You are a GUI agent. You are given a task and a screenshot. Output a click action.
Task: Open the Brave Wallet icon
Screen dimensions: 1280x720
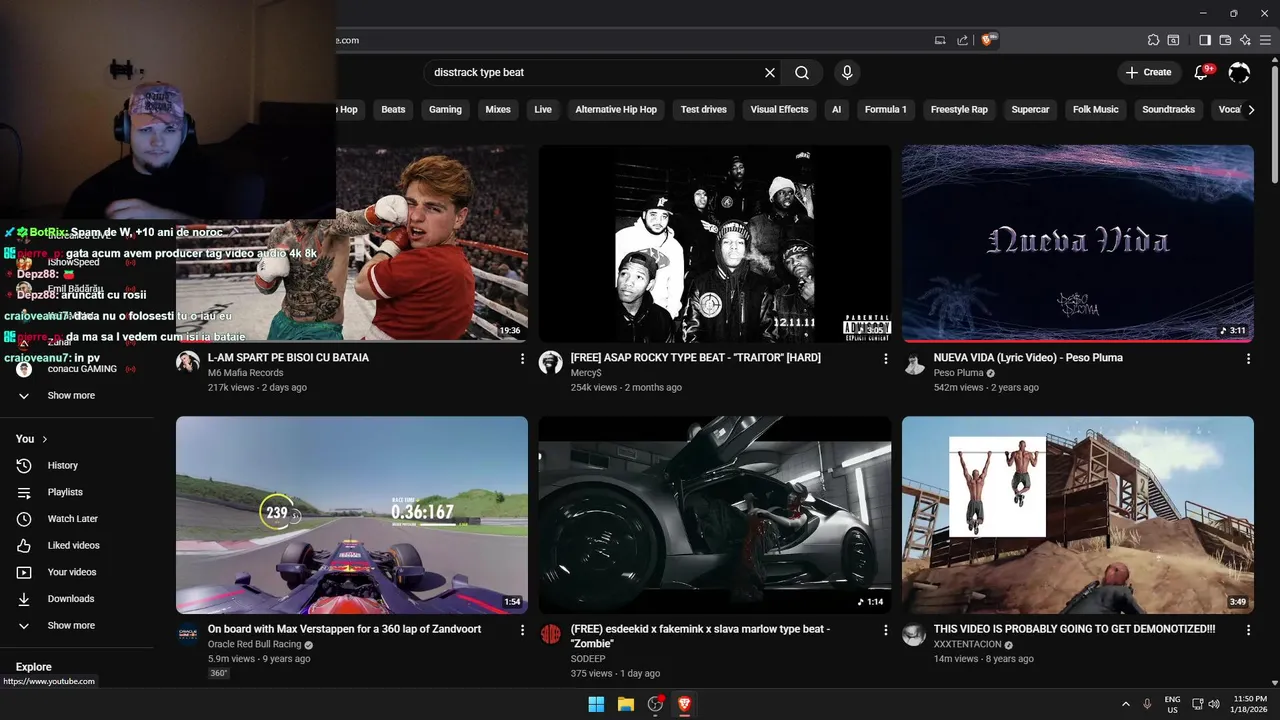click(x=1225, y=40)
